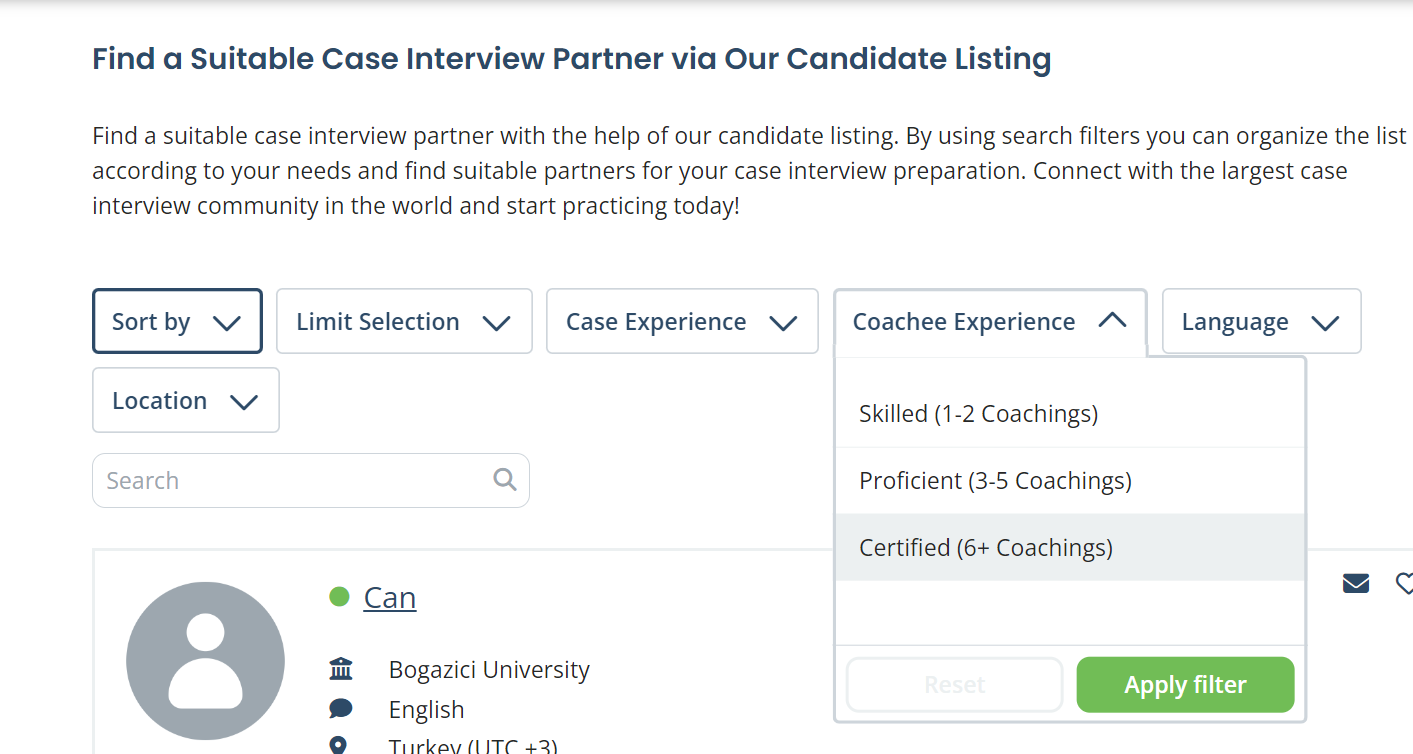Click the green Apply filter button

pos(1185,685)
